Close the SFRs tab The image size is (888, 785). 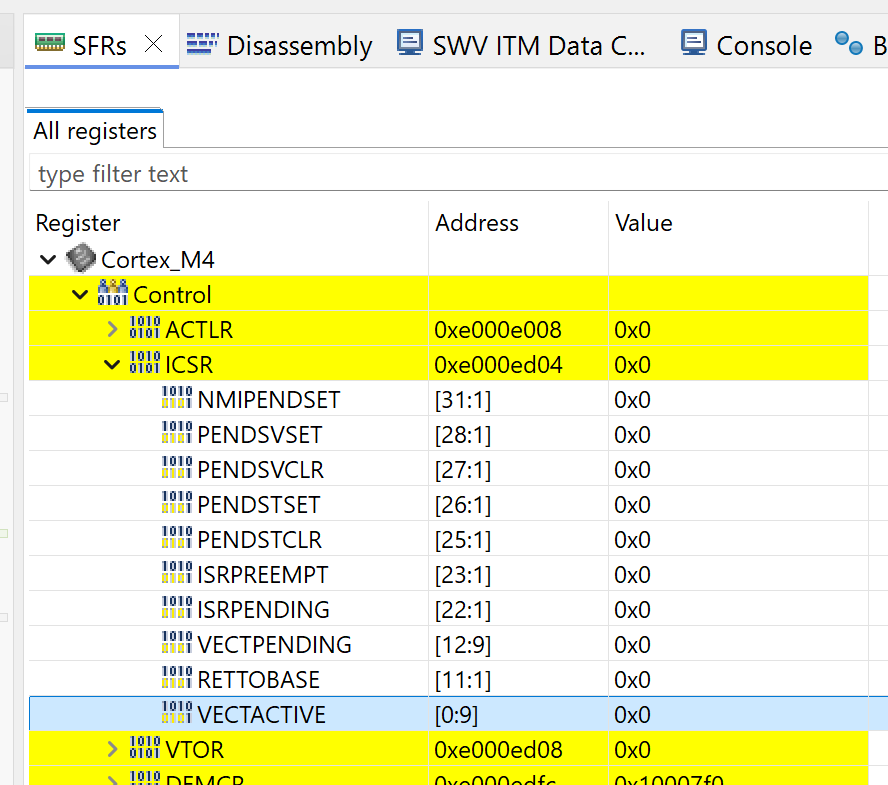[x=153, y=44]
